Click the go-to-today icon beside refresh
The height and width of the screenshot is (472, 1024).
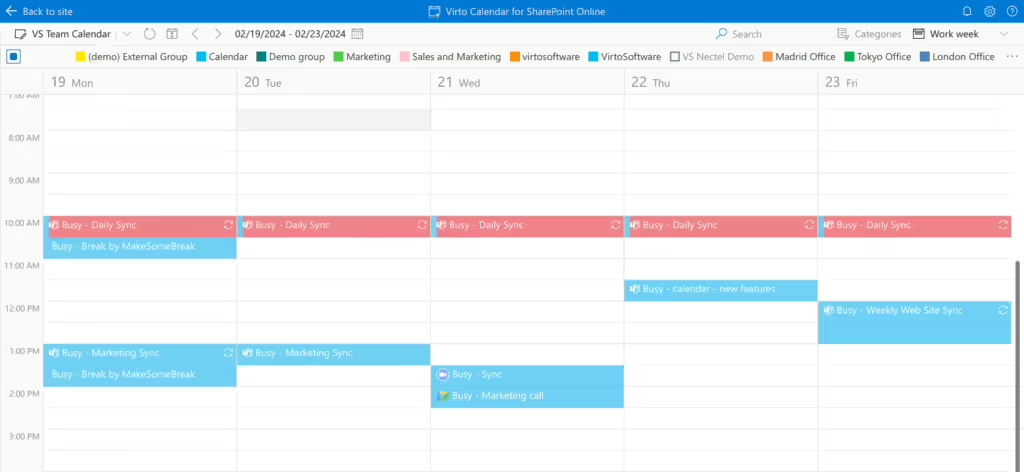coord(172,34)
